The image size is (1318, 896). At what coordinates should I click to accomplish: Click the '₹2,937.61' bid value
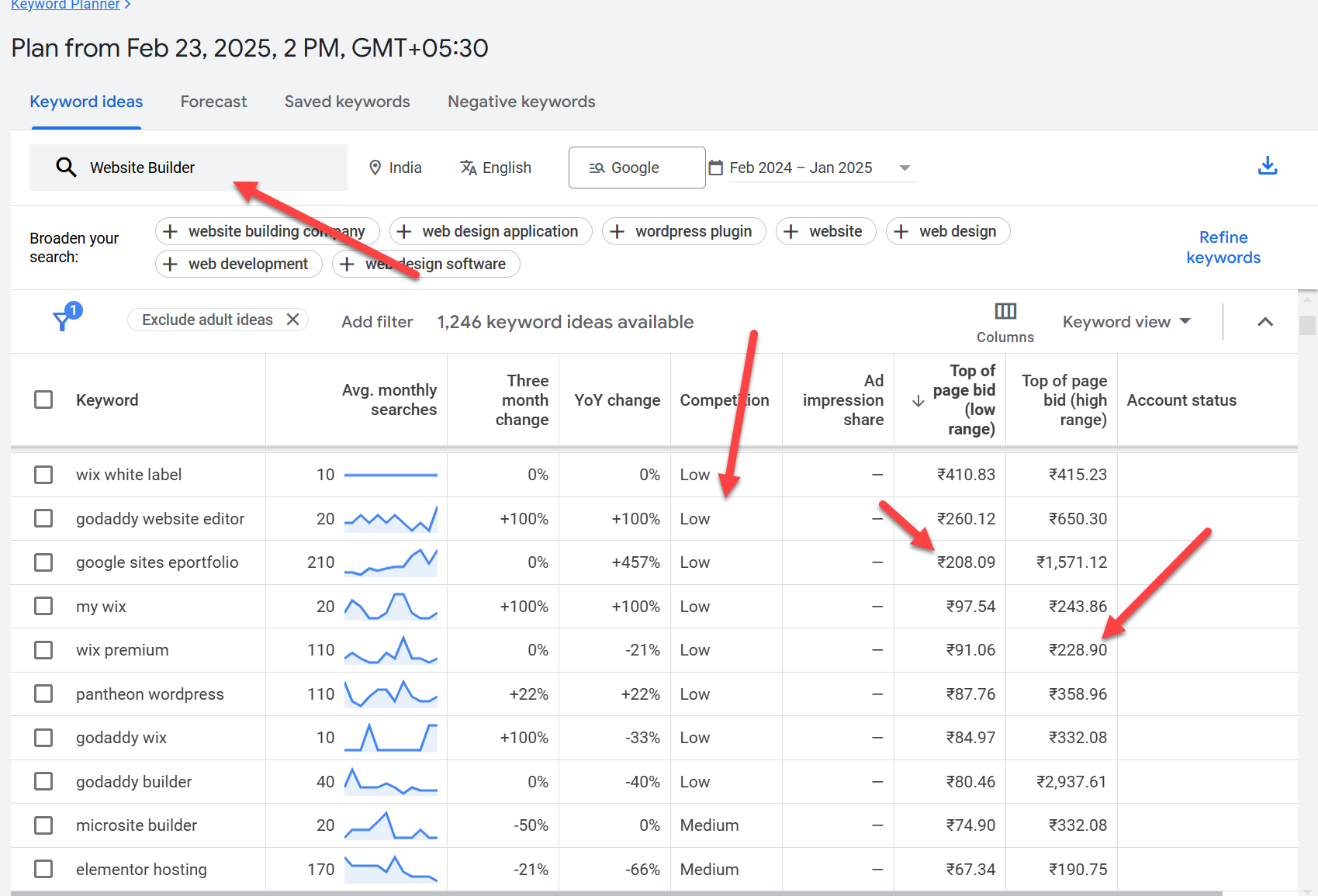point(1071,782)
